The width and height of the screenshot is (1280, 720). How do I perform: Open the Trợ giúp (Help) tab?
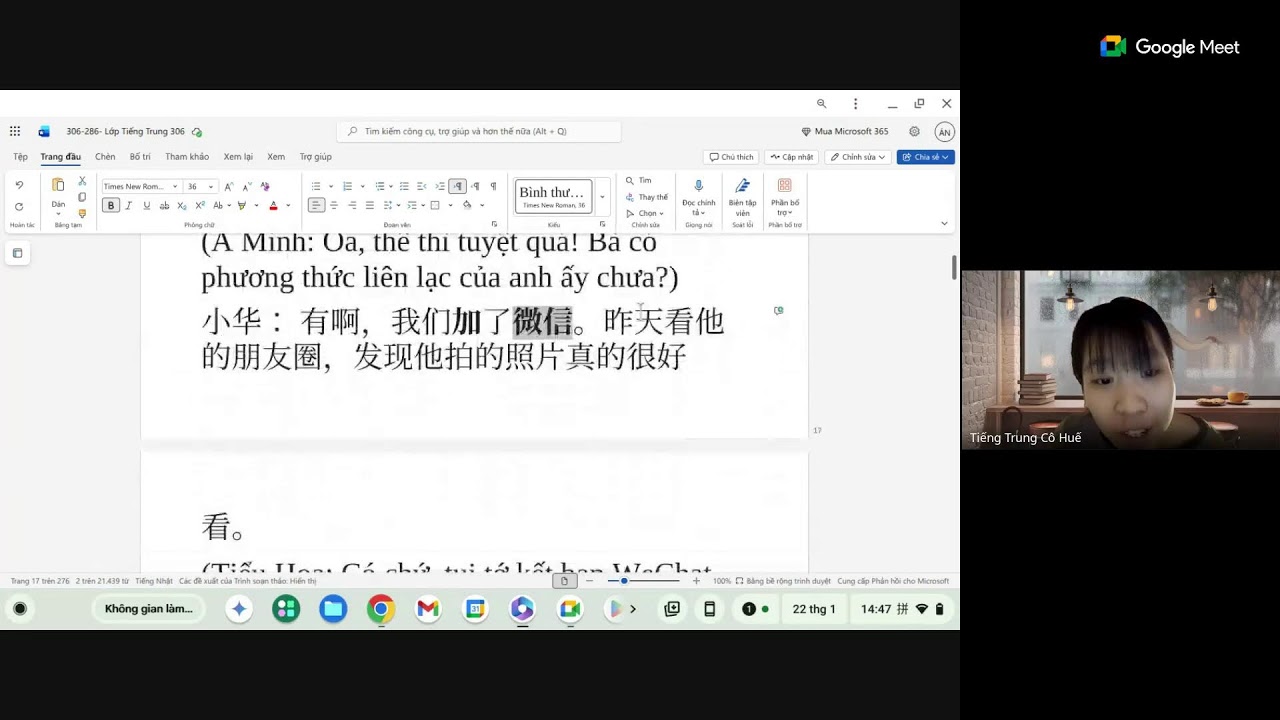315,157
